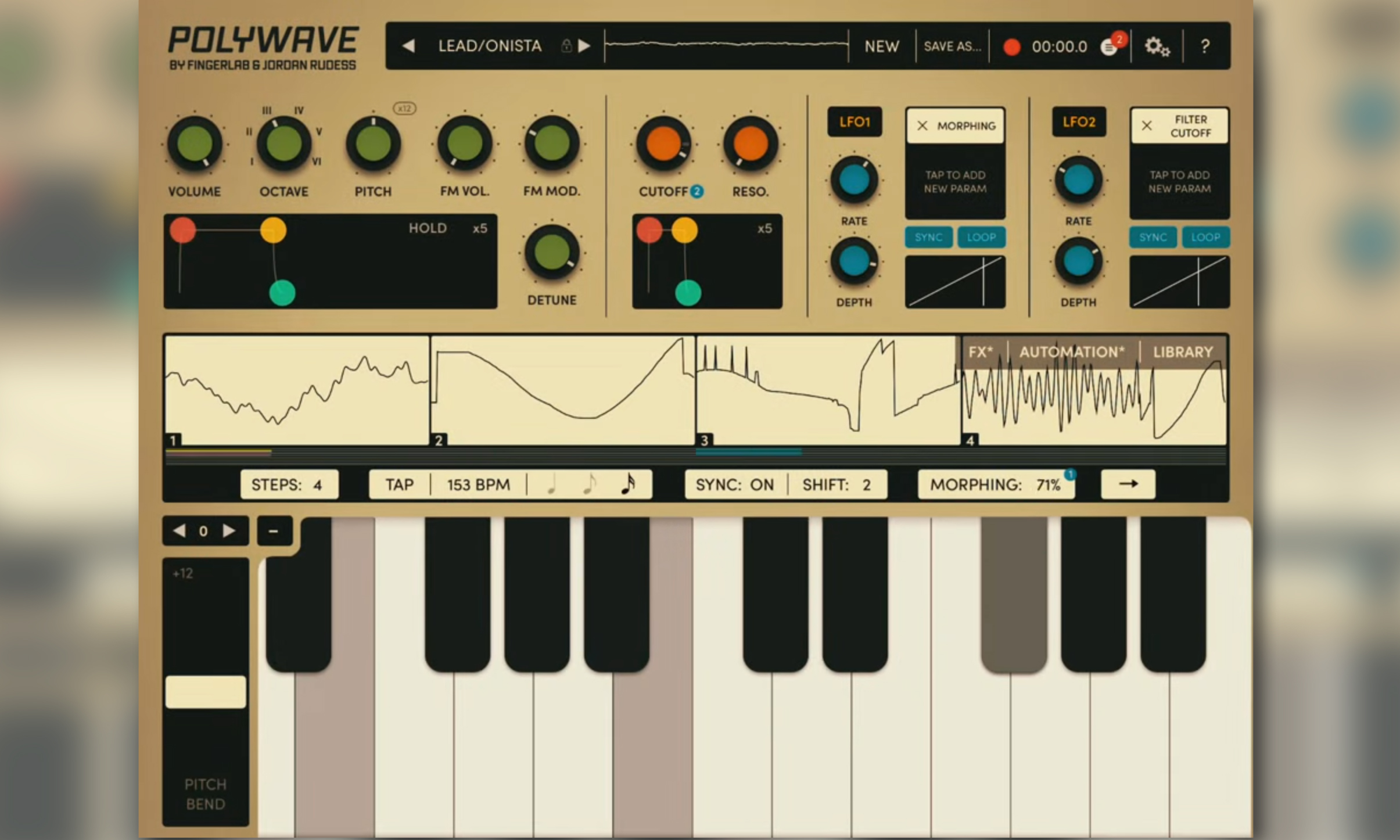Enable SYNC for LFO1
This screenshot has width=1400, height=840.
click(927, 236)
